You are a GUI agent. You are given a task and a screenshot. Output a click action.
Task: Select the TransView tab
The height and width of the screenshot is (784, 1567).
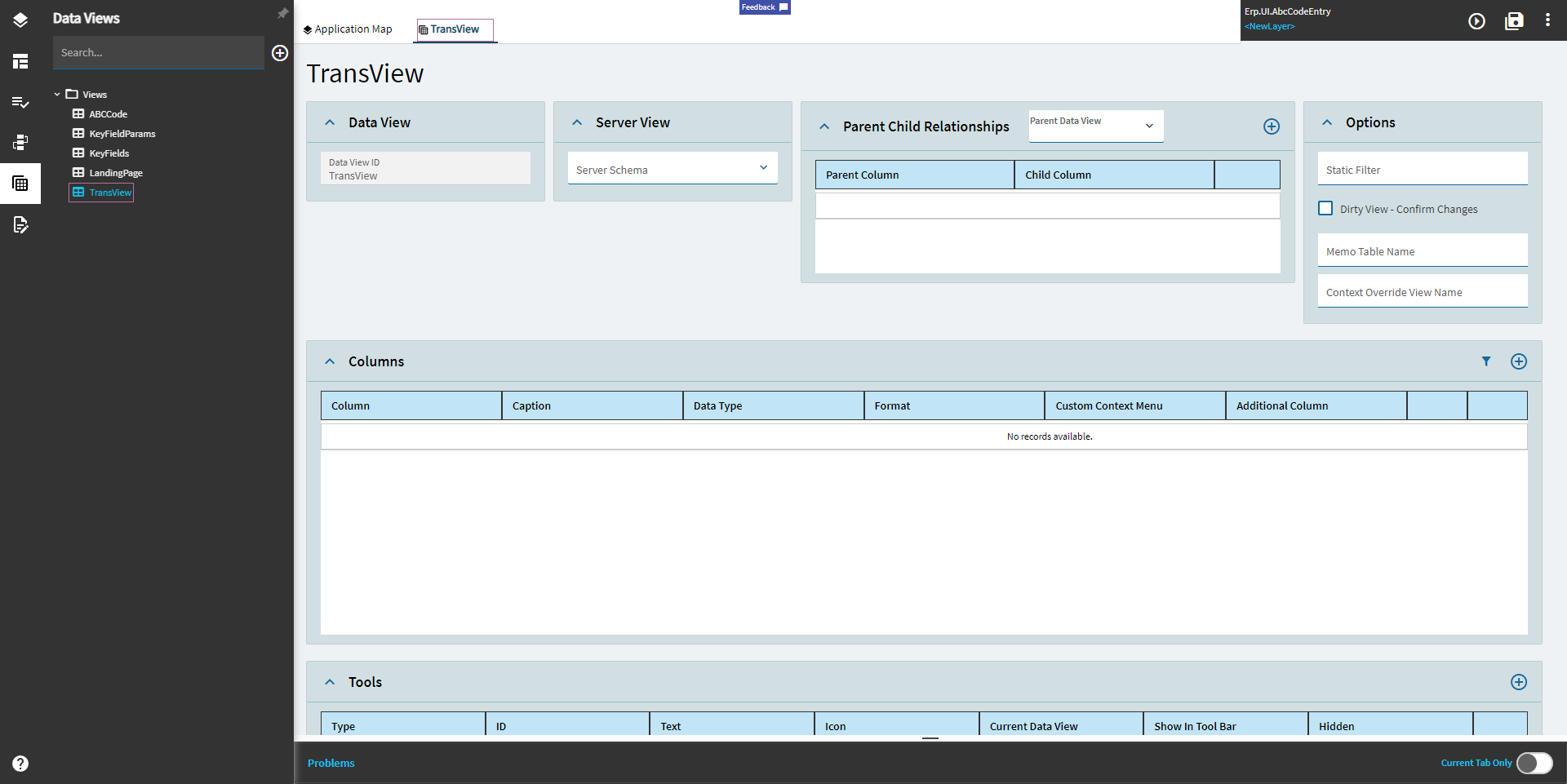coord(455,30)
